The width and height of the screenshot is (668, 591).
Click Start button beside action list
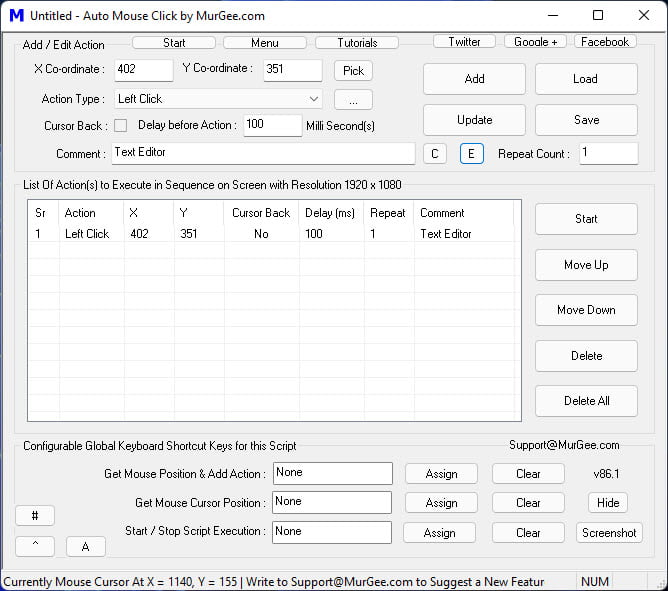click(586, 219)
